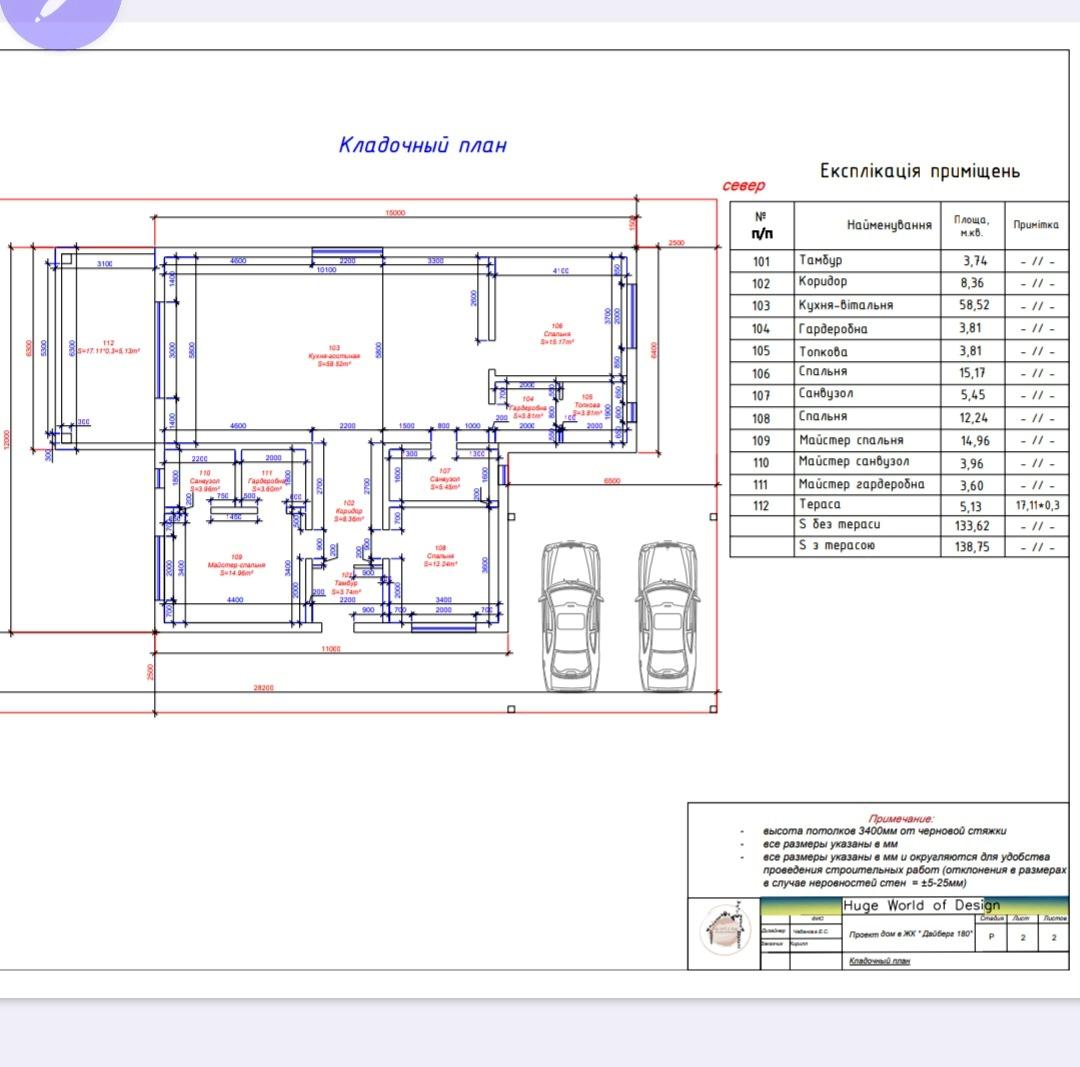Select terrace area 112 label on plan

(108, 347)
